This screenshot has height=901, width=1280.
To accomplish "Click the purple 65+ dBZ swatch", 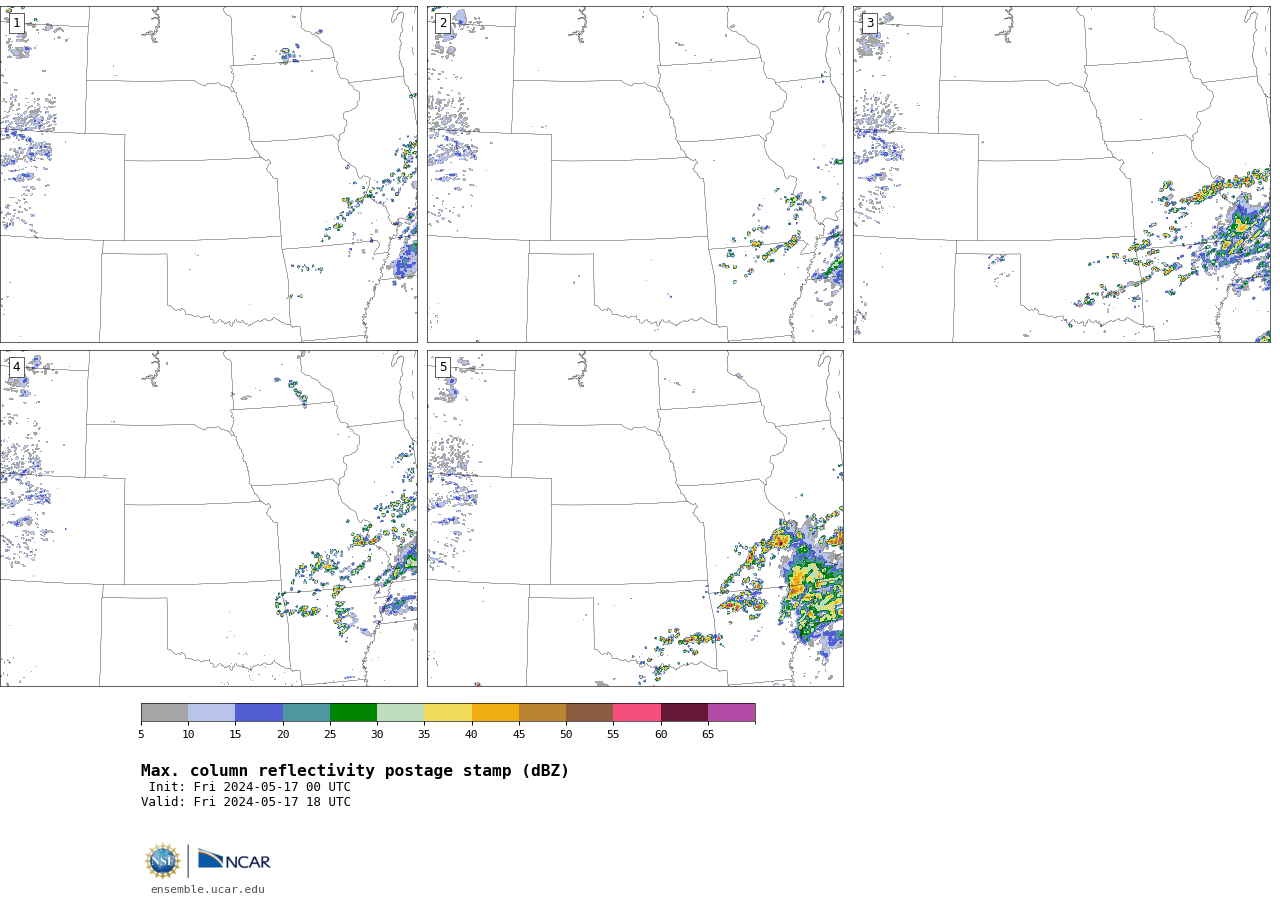I will [732, 713].
